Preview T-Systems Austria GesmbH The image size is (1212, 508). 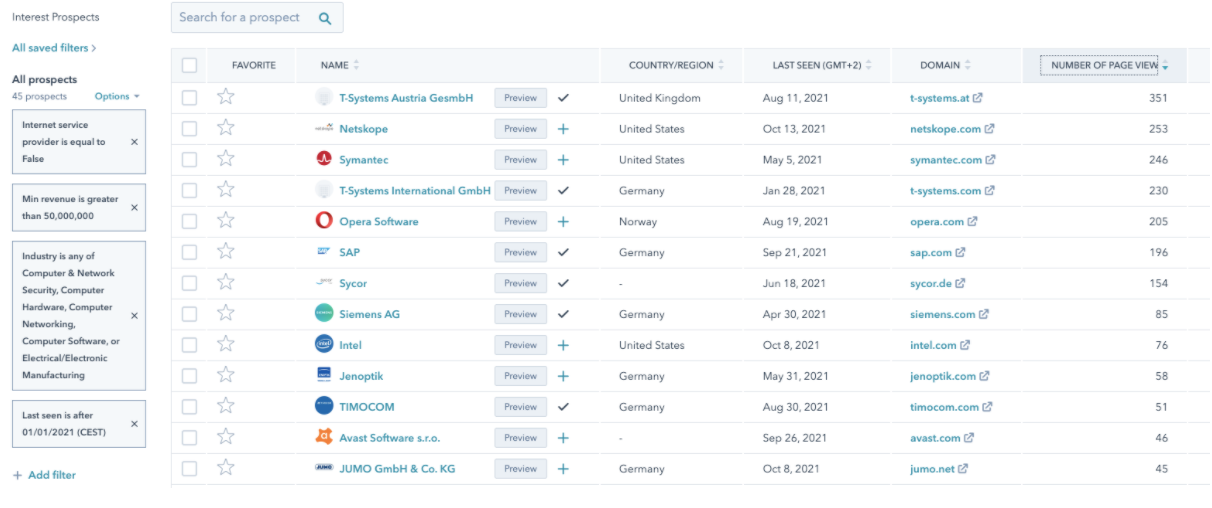(520, 98)
